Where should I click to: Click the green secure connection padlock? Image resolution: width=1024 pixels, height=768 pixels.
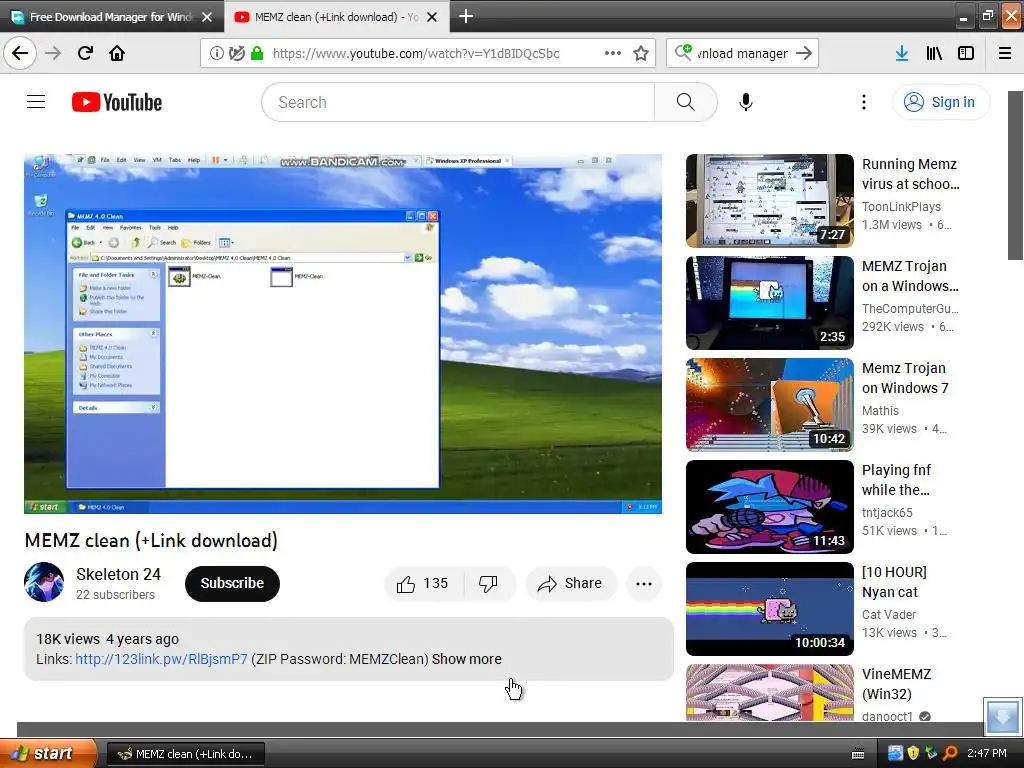257,53
